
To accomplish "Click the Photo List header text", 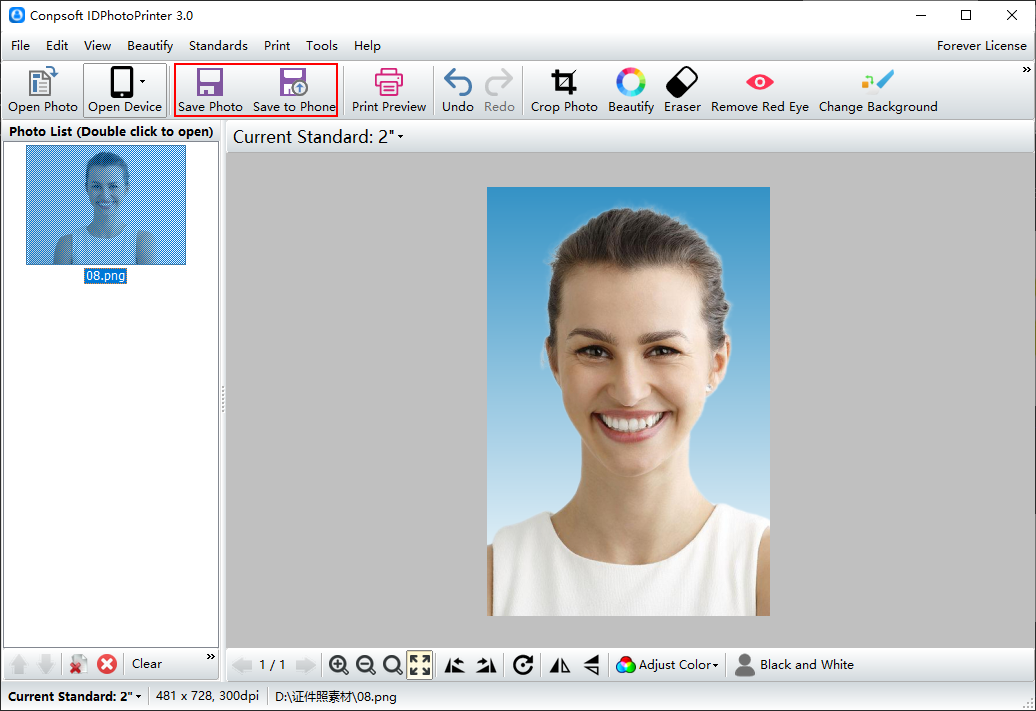I will tap(111, 131).
